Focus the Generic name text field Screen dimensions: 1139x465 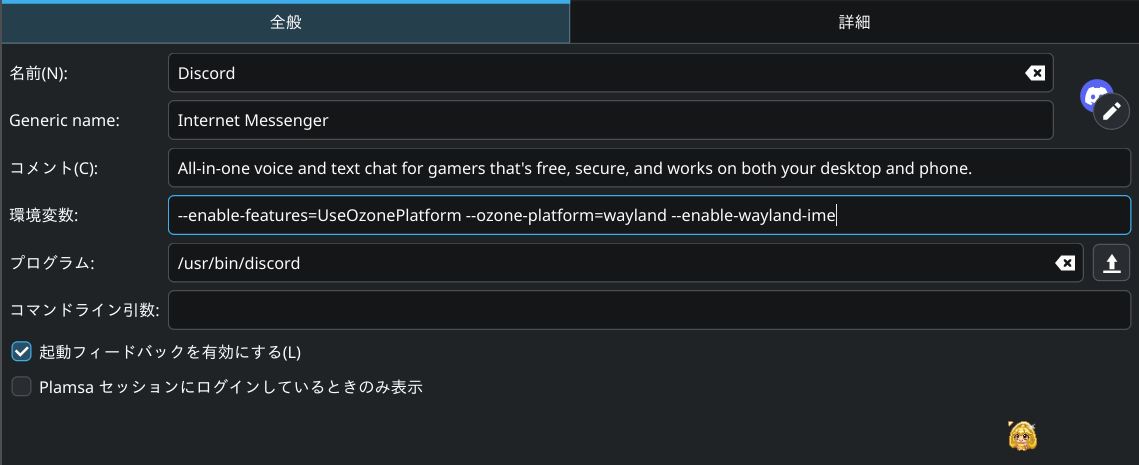[610, 120]
